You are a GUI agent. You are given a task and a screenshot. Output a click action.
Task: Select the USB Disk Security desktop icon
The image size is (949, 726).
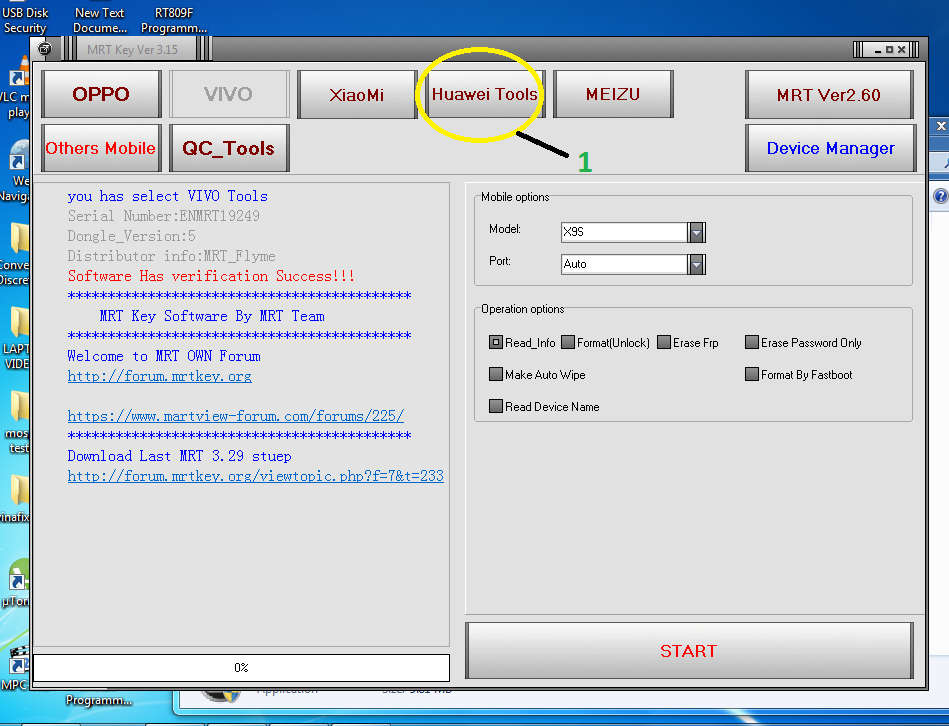click(25, 20)
